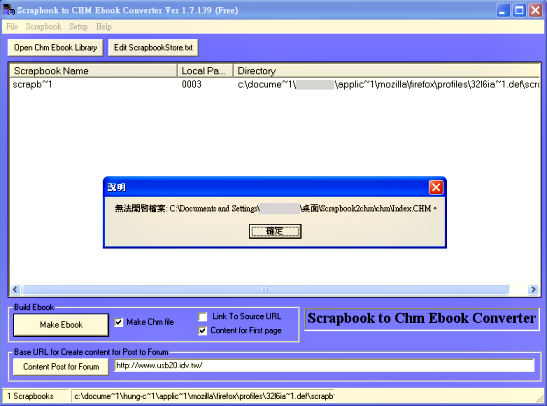This screenshot has width=547, height=406.
Task: Click the Base URL input field
Action: coord(324,366)
